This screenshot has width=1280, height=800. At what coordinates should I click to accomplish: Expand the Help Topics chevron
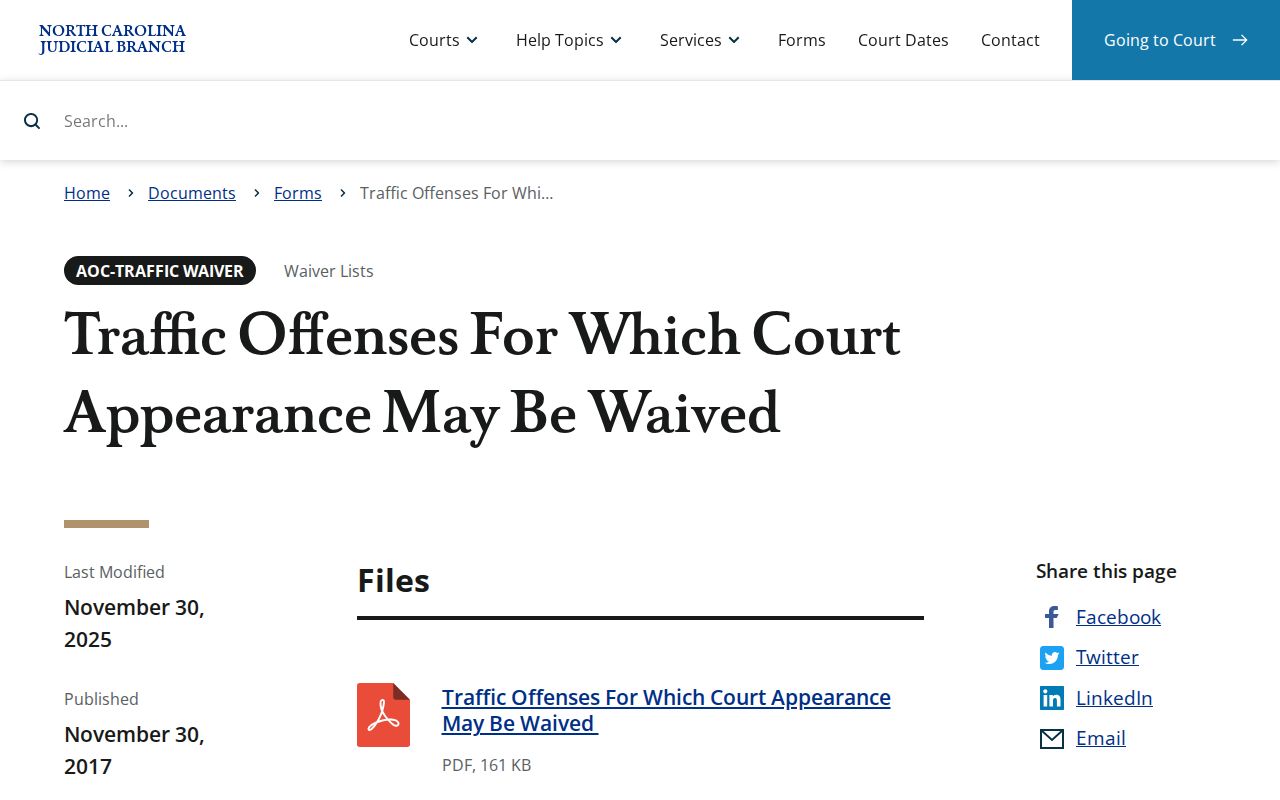pyautogui.click(x=616, y=40)
